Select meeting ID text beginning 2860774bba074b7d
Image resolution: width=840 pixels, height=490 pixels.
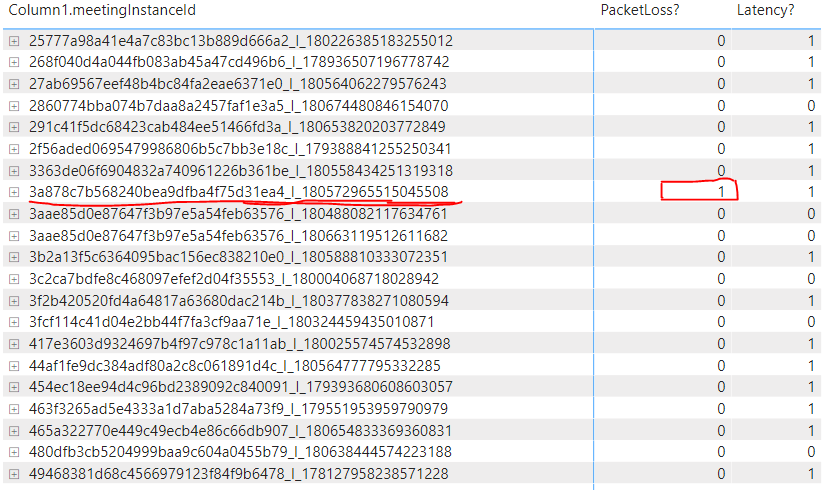(238, 106)
